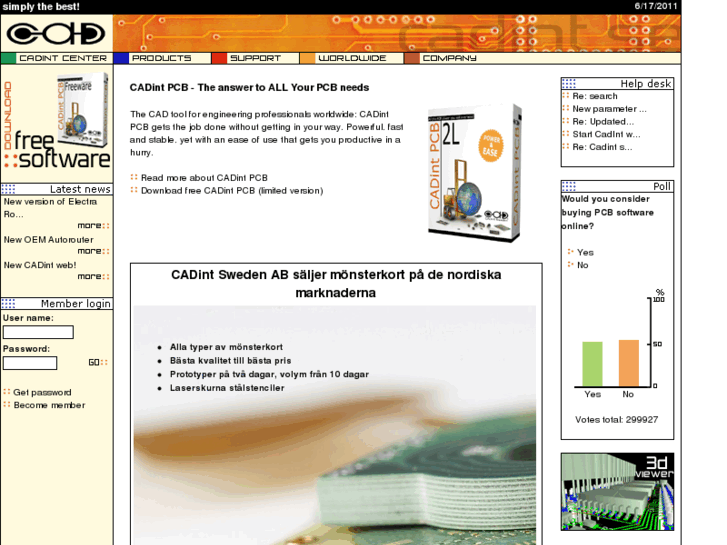Viewport: 727px width, 545px height.
Task: Open the SUPPORT menu
Action: pyautogui.click(x=255, y=58)
